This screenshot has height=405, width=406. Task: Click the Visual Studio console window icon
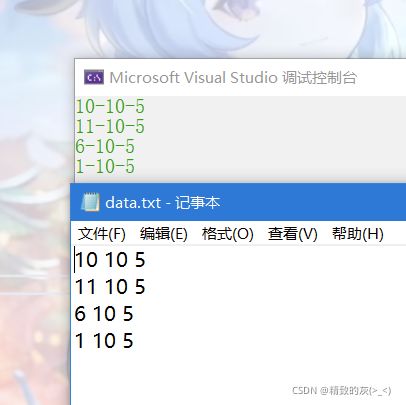[x=94, y=77]
